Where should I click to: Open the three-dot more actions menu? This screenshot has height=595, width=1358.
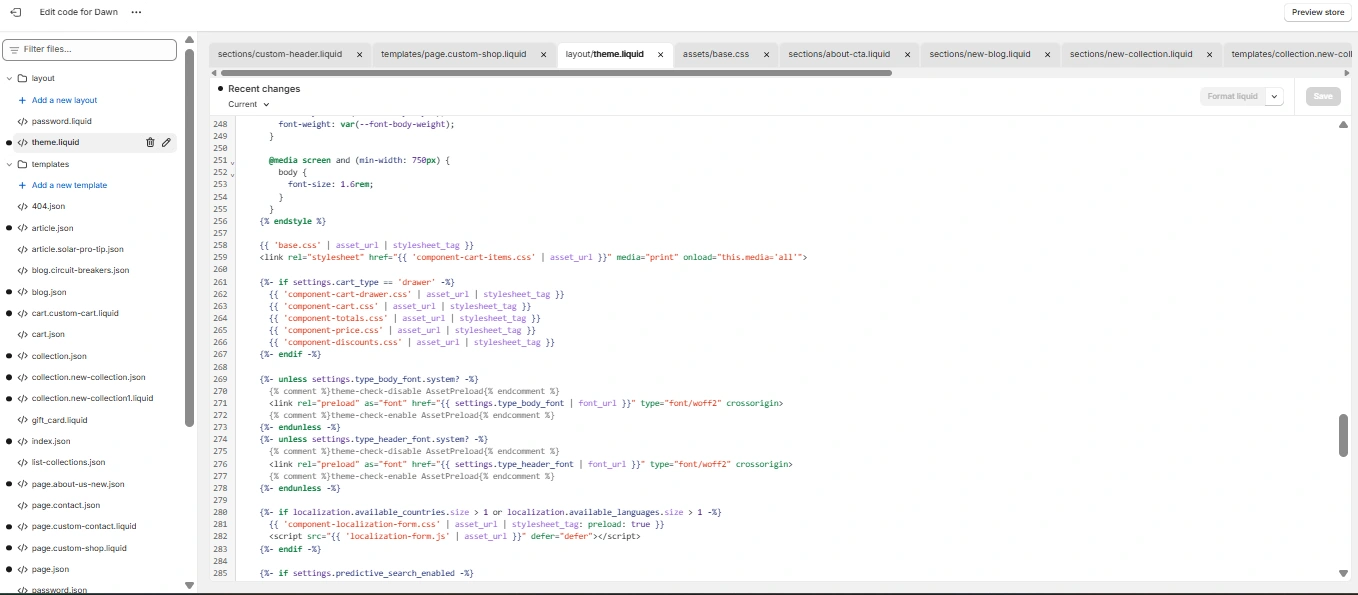(136, 12)
